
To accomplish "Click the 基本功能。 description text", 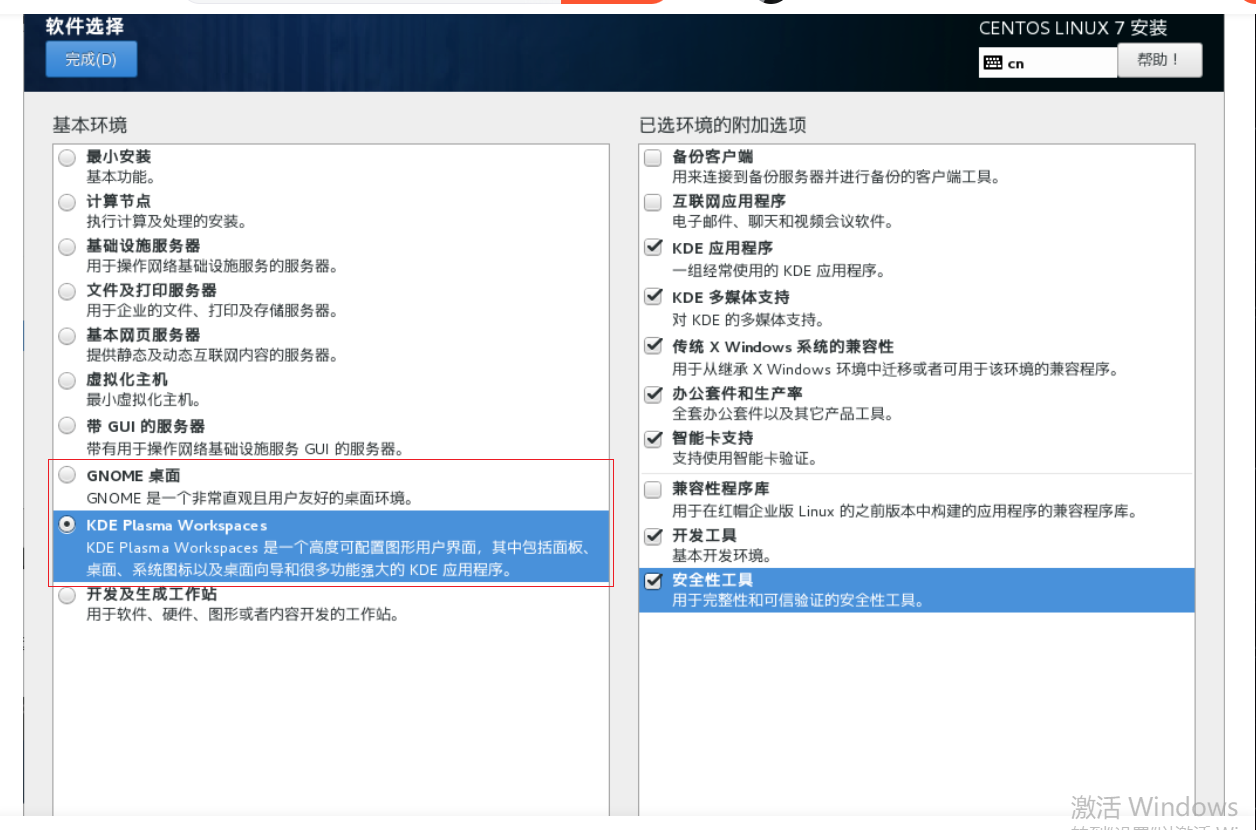I will [x=121, y=177].
